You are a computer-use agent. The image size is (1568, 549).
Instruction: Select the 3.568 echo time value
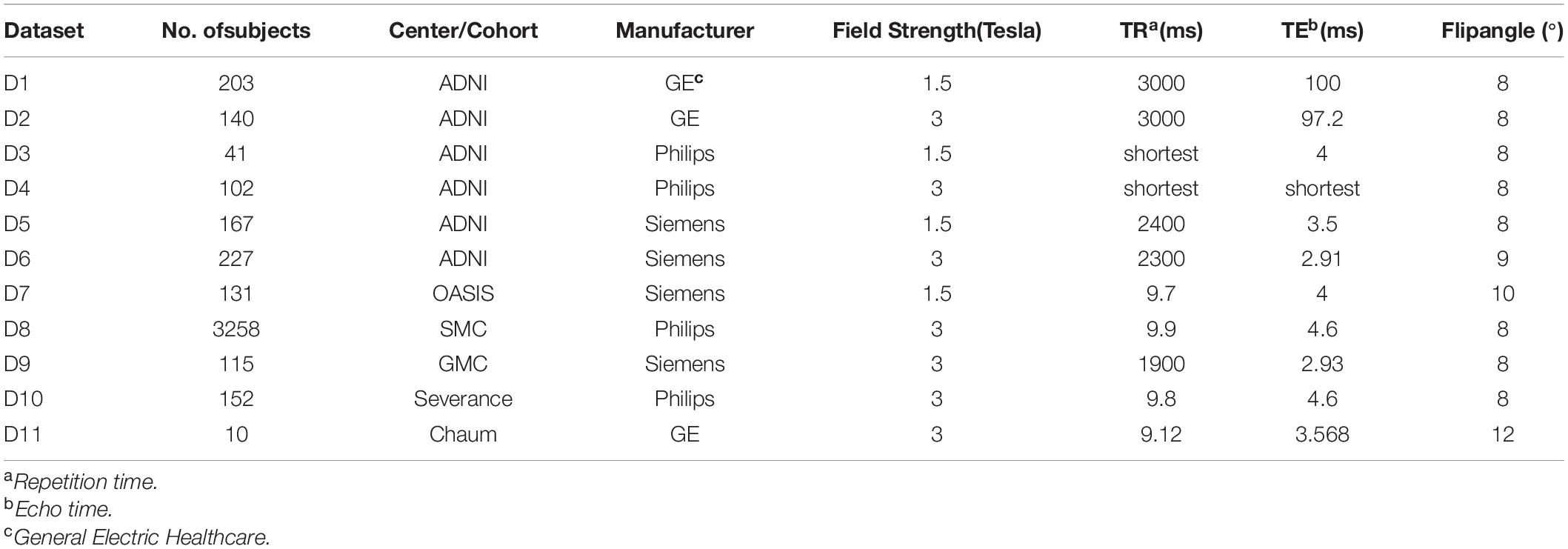tap(1322, 434)
